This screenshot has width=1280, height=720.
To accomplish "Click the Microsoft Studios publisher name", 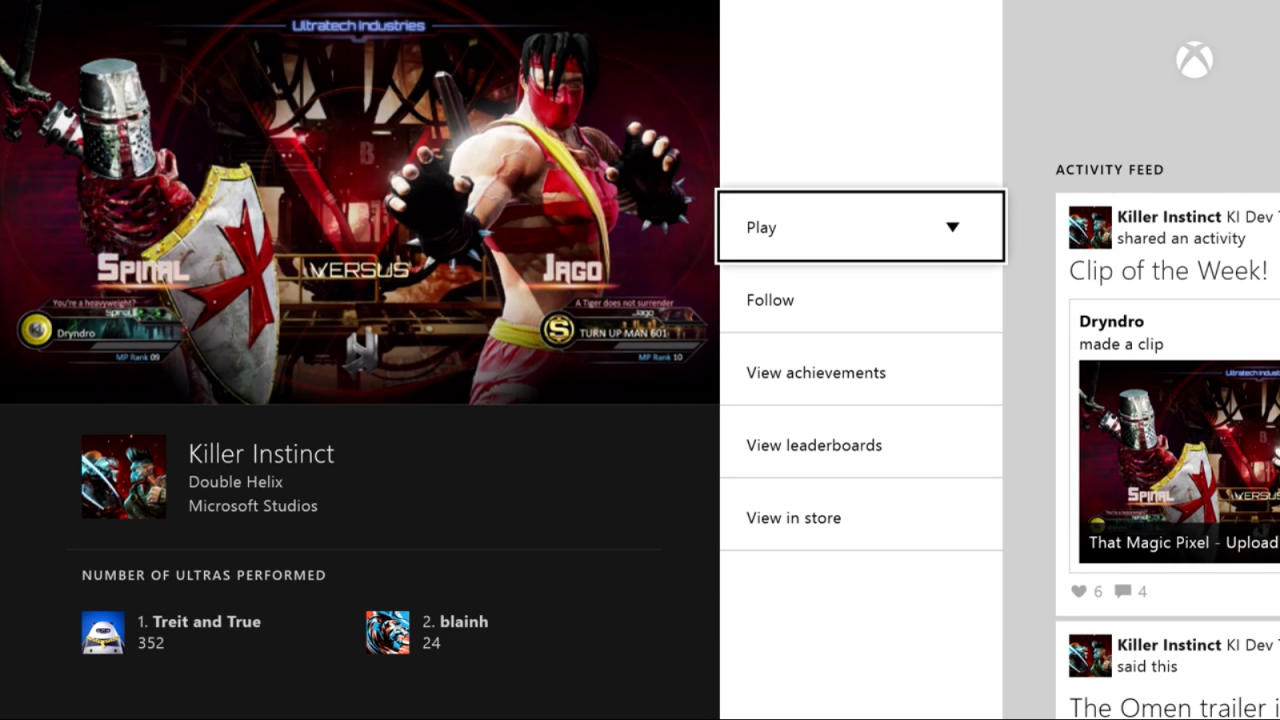I will point(253,505).
